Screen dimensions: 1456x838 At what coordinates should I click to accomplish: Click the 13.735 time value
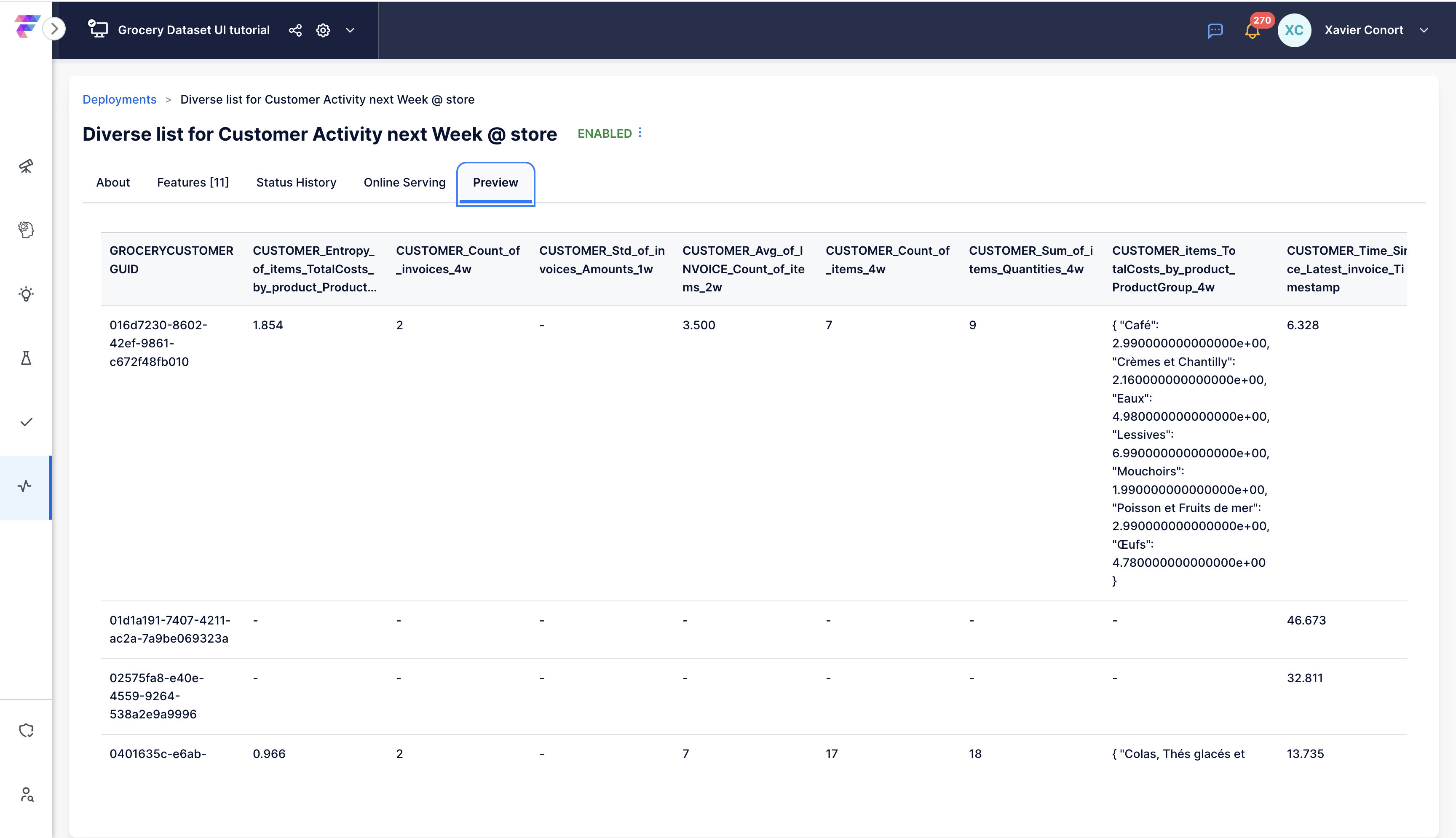pos(1305,754)
